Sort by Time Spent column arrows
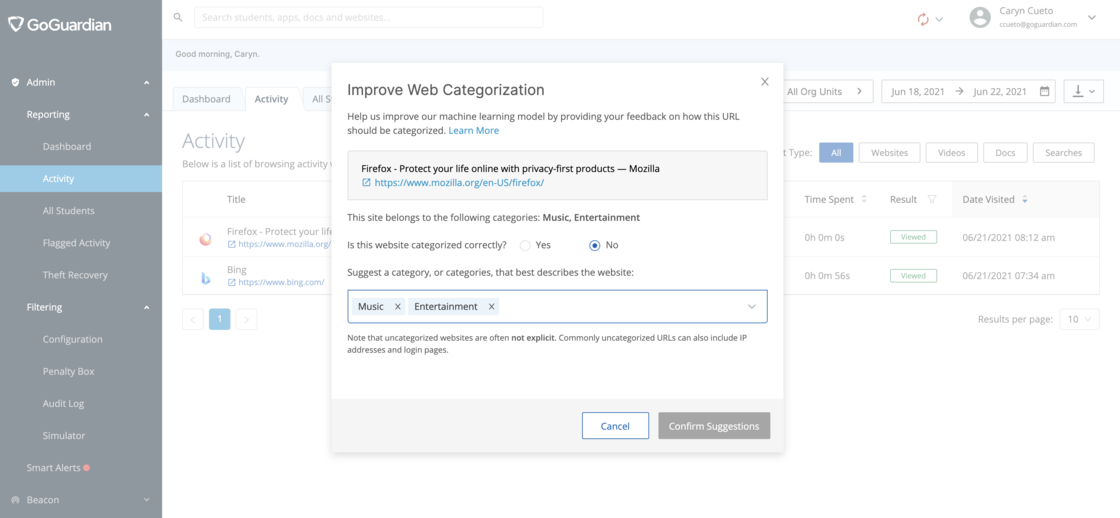Image resolution: width=1120 pixels, height=518 pixels. click(864, 199)
